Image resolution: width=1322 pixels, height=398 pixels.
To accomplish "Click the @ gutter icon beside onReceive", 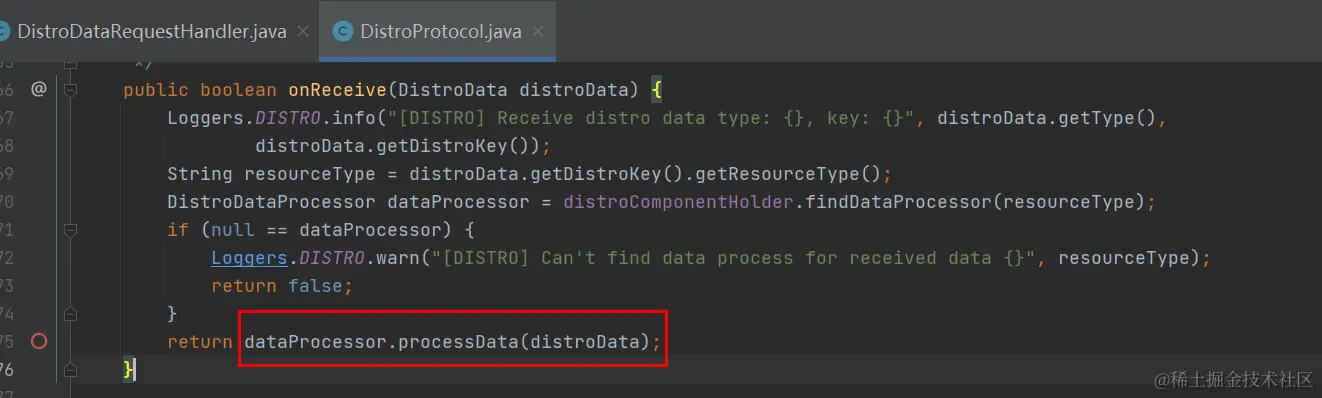I will 39,89.
